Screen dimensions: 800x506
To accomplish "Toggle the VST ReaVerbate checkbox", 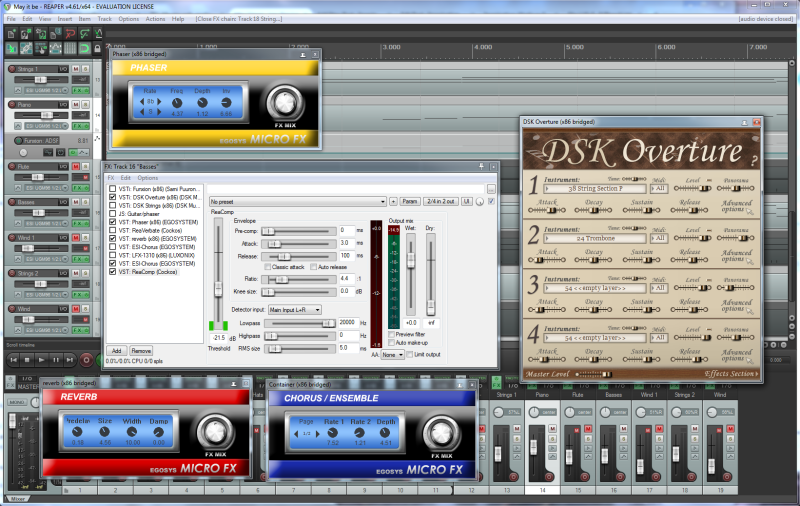I will click(112, 231).
